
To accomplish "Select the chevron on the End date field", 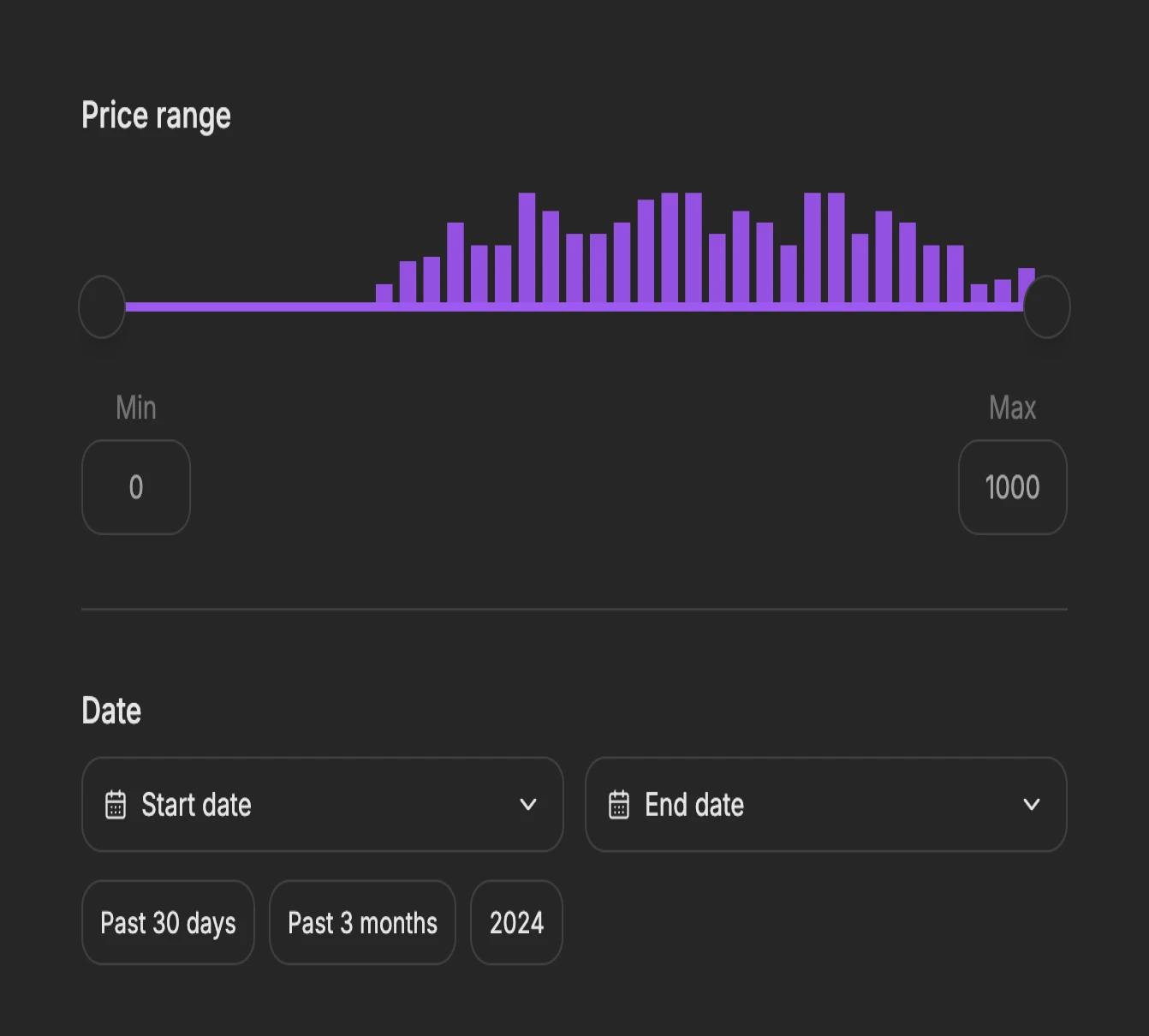I will (x=1032, y=804).
